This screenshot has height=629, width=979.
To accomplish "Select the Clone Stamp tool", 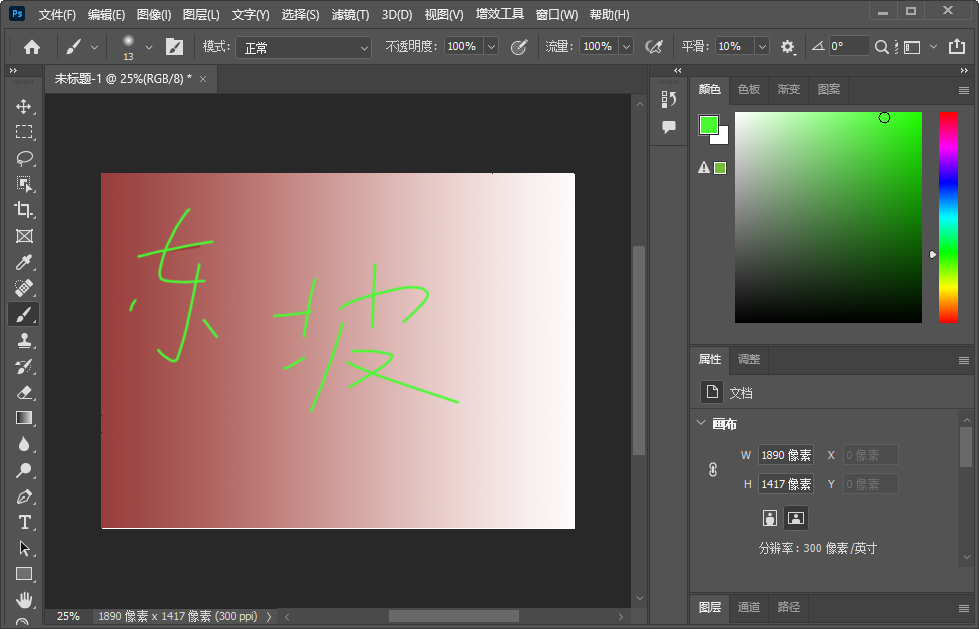I will coord(24,340).
